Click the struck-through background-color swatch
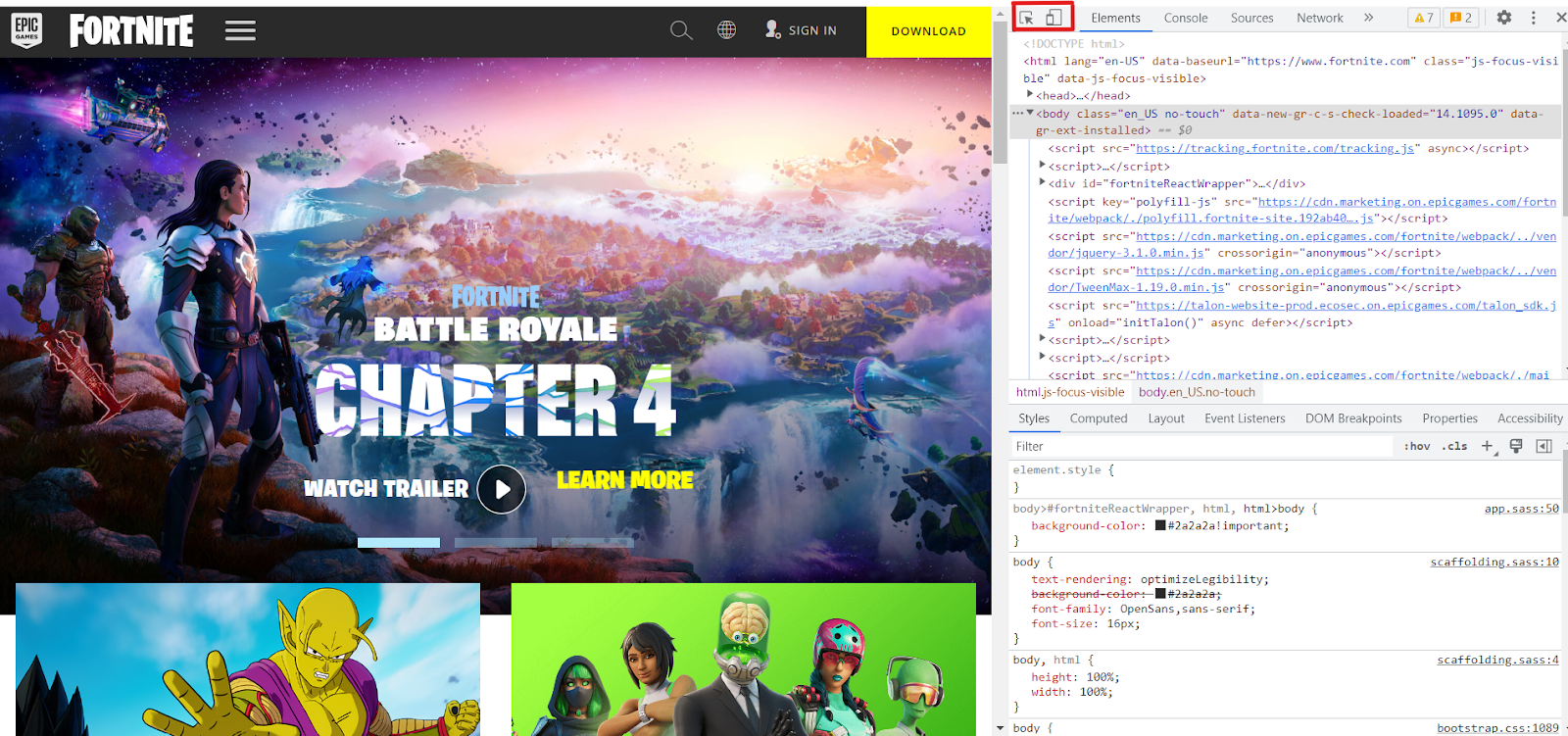1568x736 pixels. [1160, 594]
